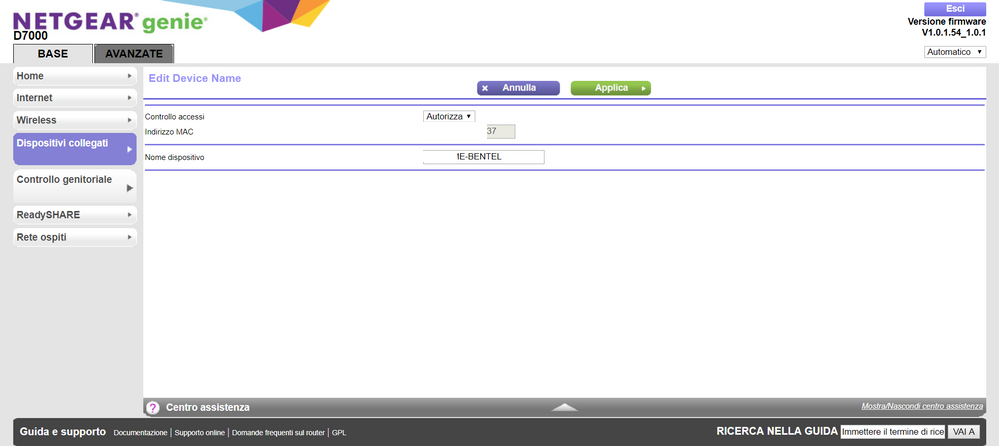Click the help question mark icon

click(153, 408)
